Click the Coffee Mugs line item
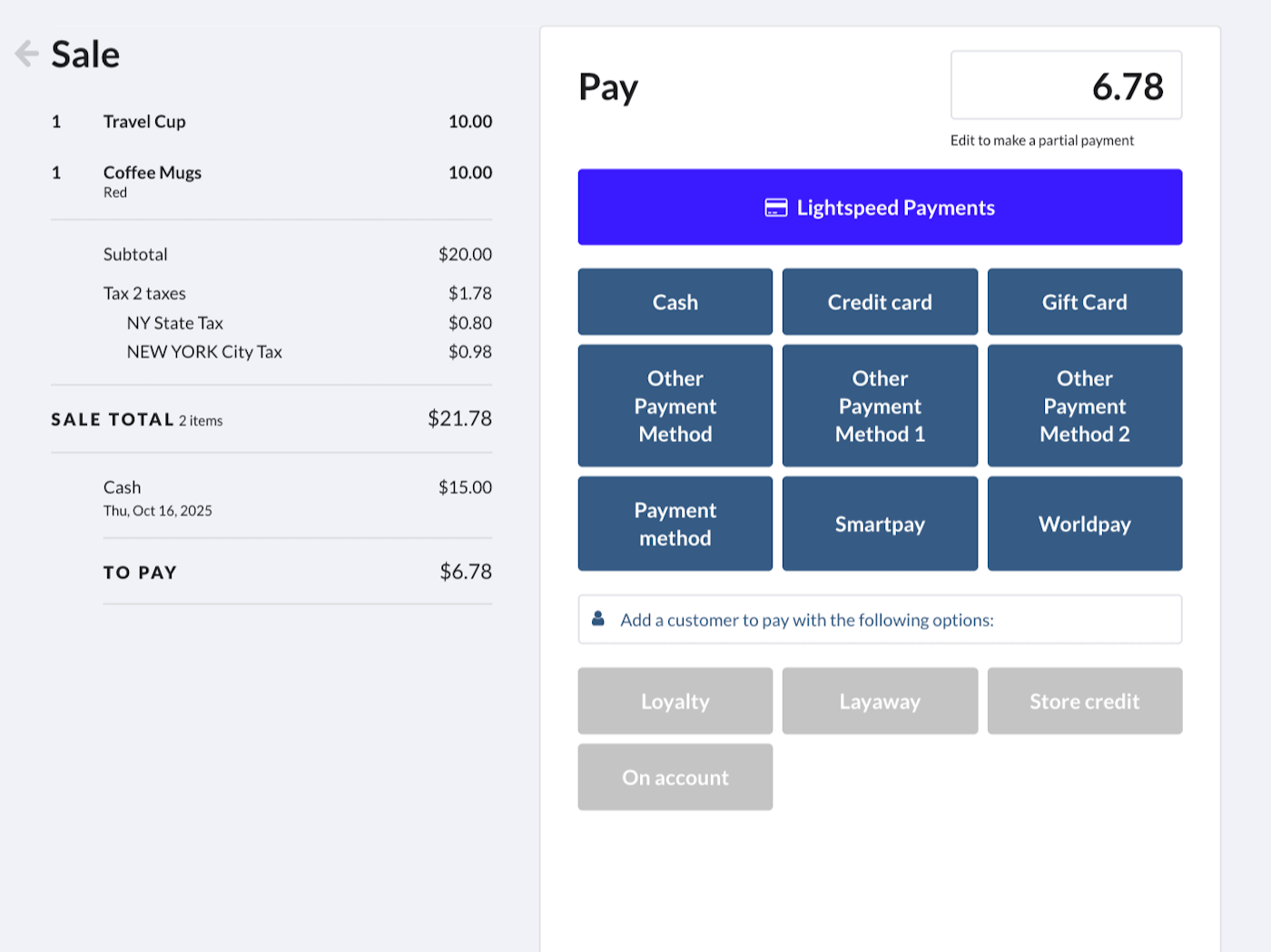This screenshot has width=1271, height=952. click(x=153, y=172)
